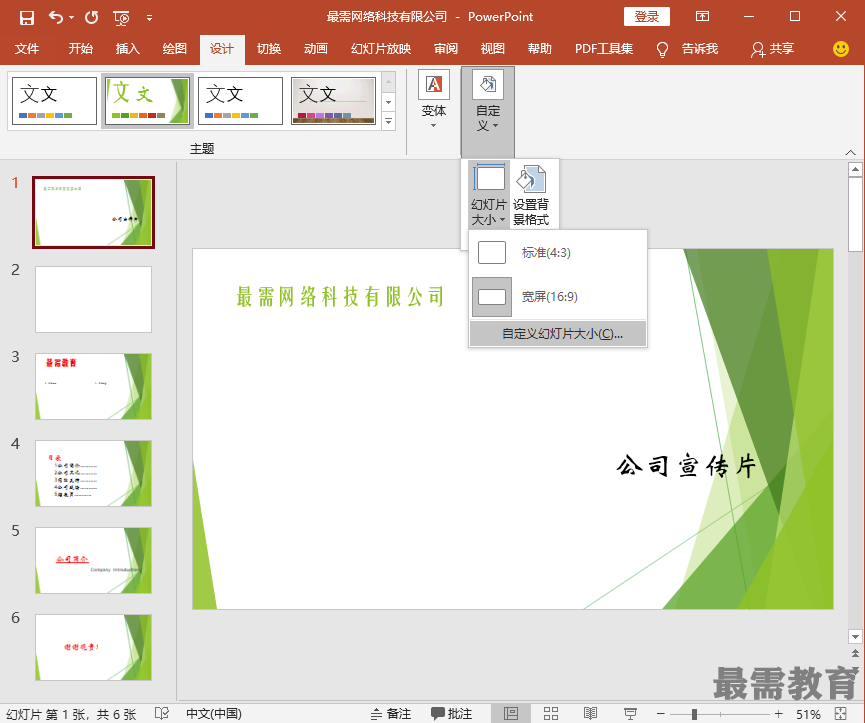The width and height of the screenshot is (865, 723).
Task: Apply the wood-floor theme thumbnail
Action: click(x=333, y=100)
